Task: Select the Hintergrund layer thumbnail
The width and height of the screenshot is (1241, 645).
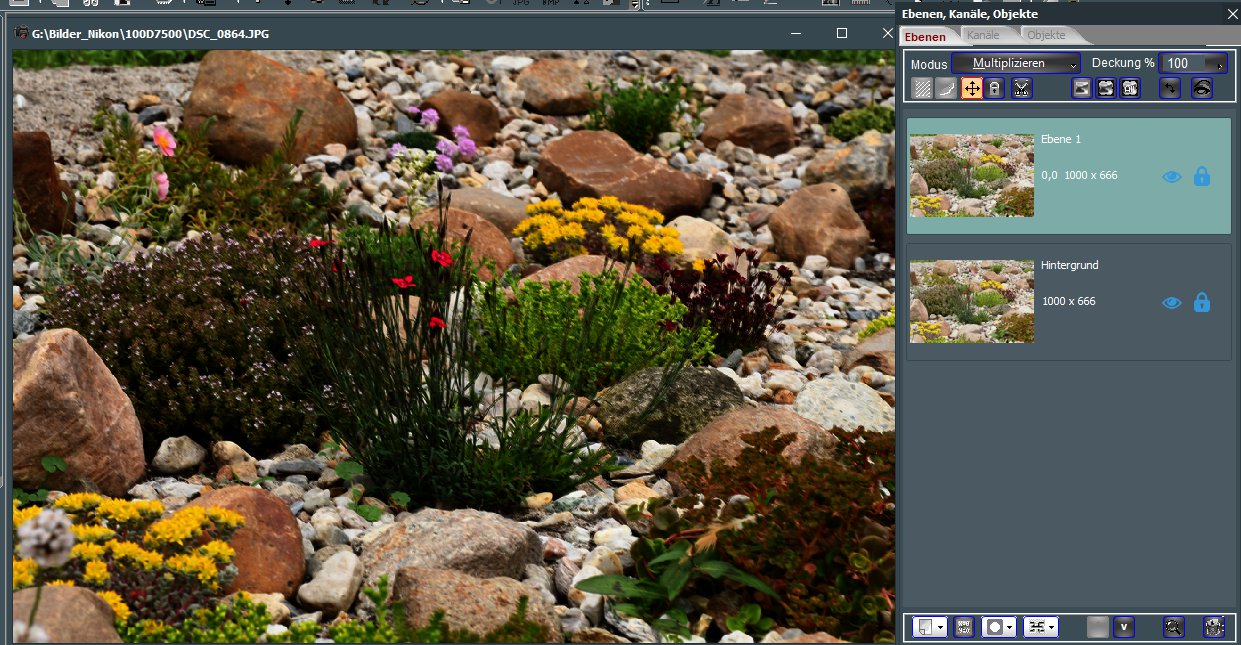Action: [972, 301]
